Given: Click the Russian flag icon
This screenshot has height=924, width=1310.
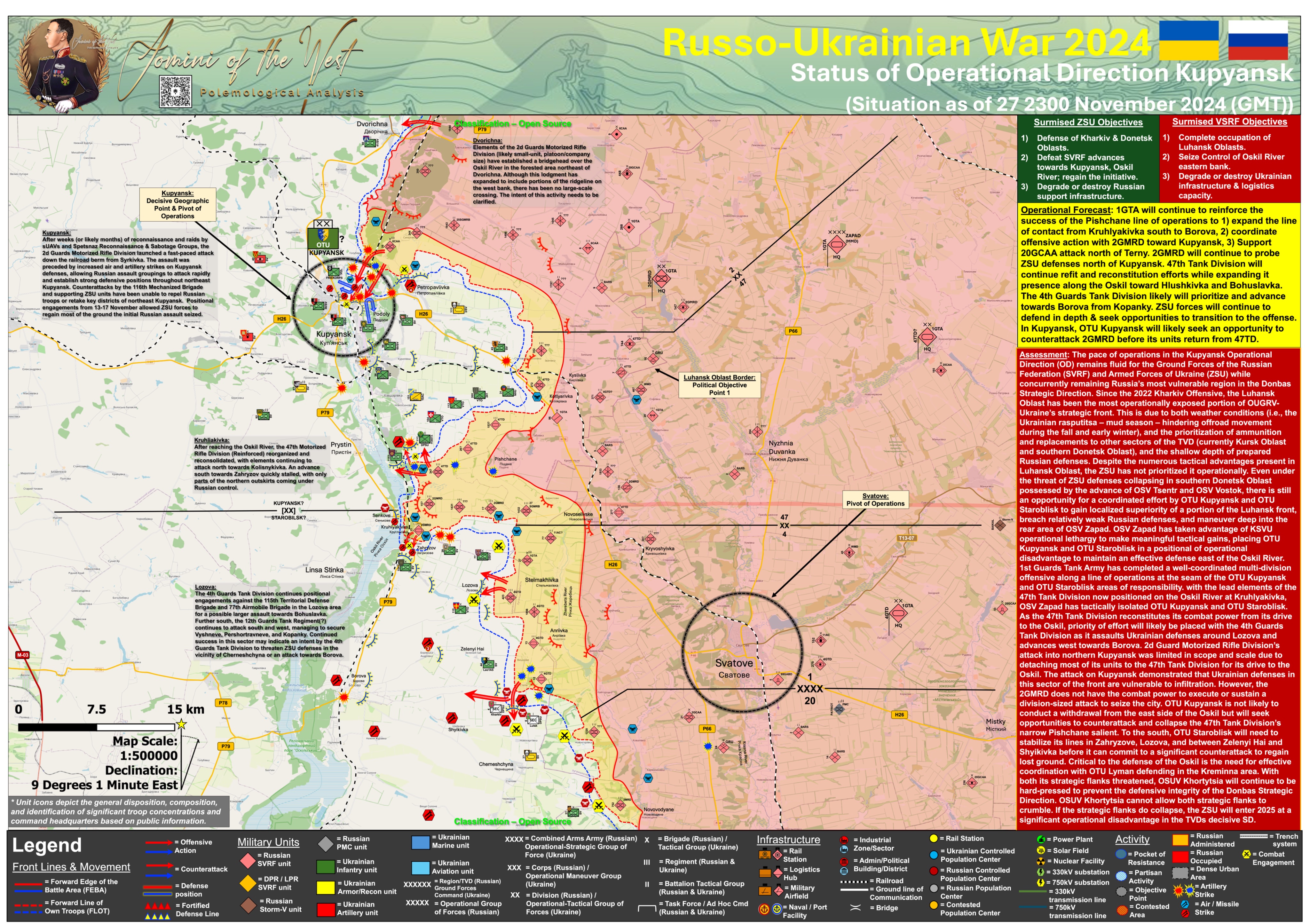Looking at the screenshot, I should 1258,40.
